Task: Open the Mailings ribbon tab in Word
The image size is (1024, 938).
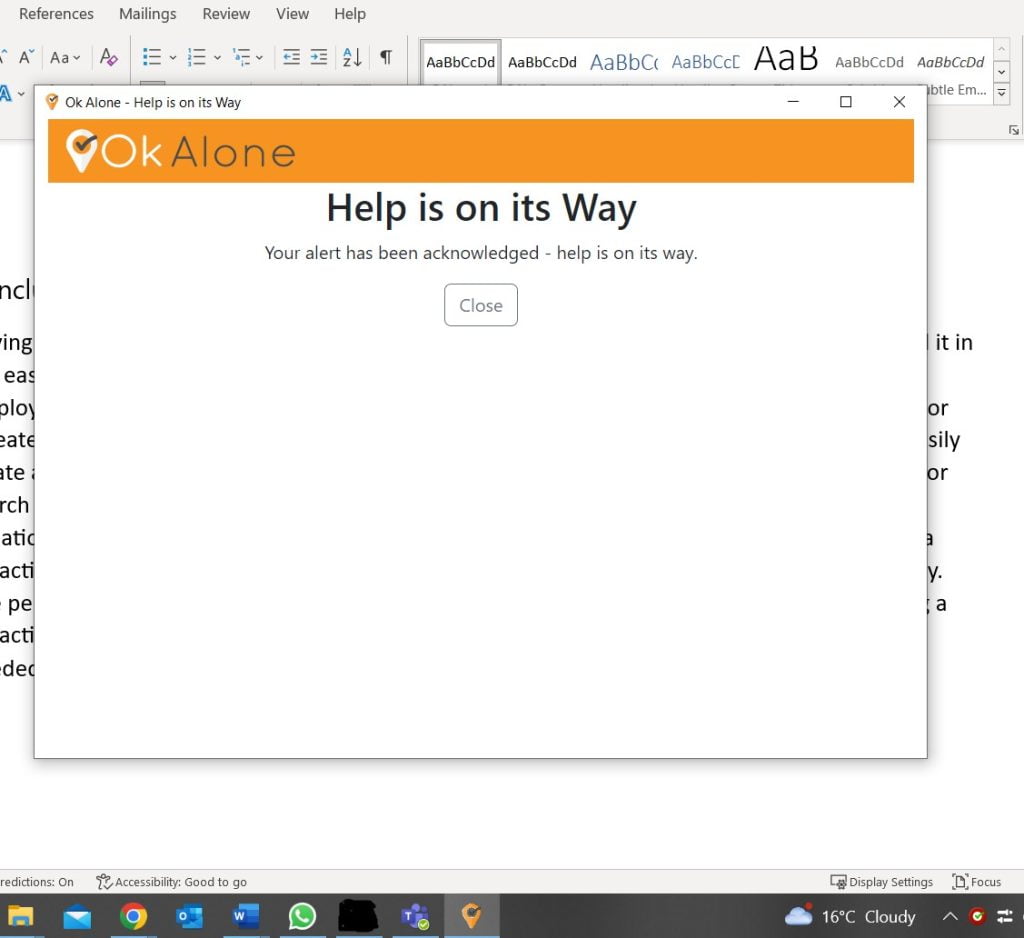Action: pyautogui.click(x=148, y=14)
